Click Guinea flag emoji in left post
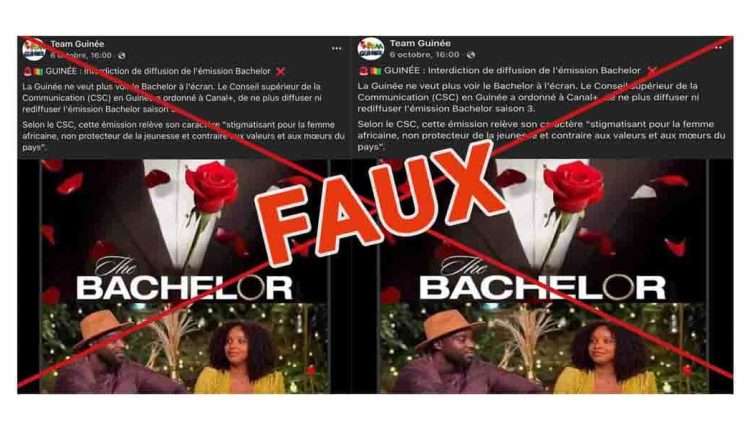Screen dimensions: 750x430 point(38,71)
